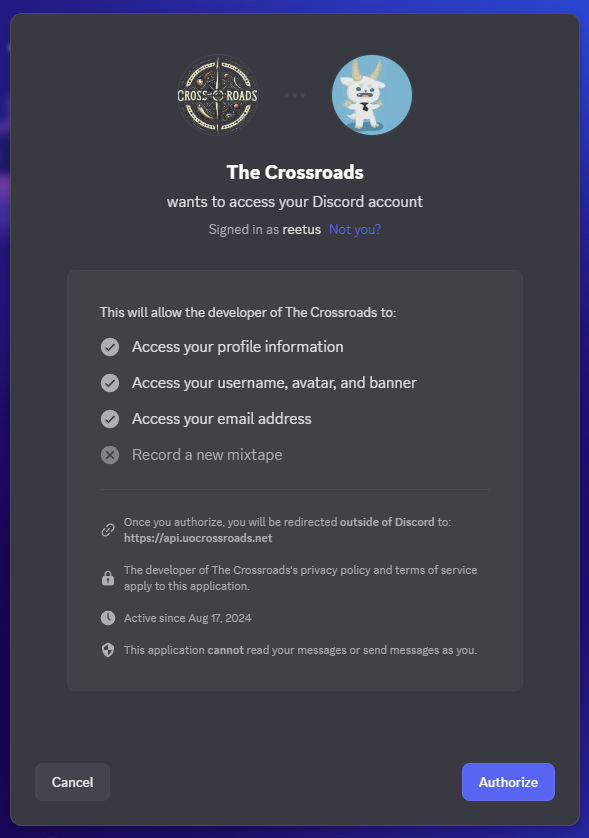
Task: Click the clock icon beside Active since
Action: point(108,618)
